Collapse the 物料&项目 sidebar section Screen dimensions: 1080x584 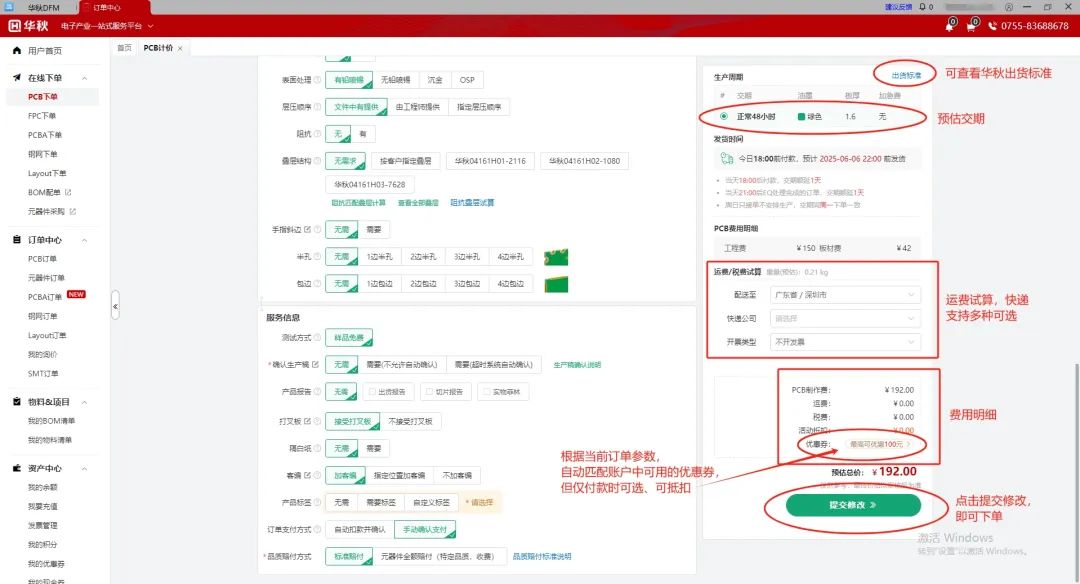coord(85,402)
